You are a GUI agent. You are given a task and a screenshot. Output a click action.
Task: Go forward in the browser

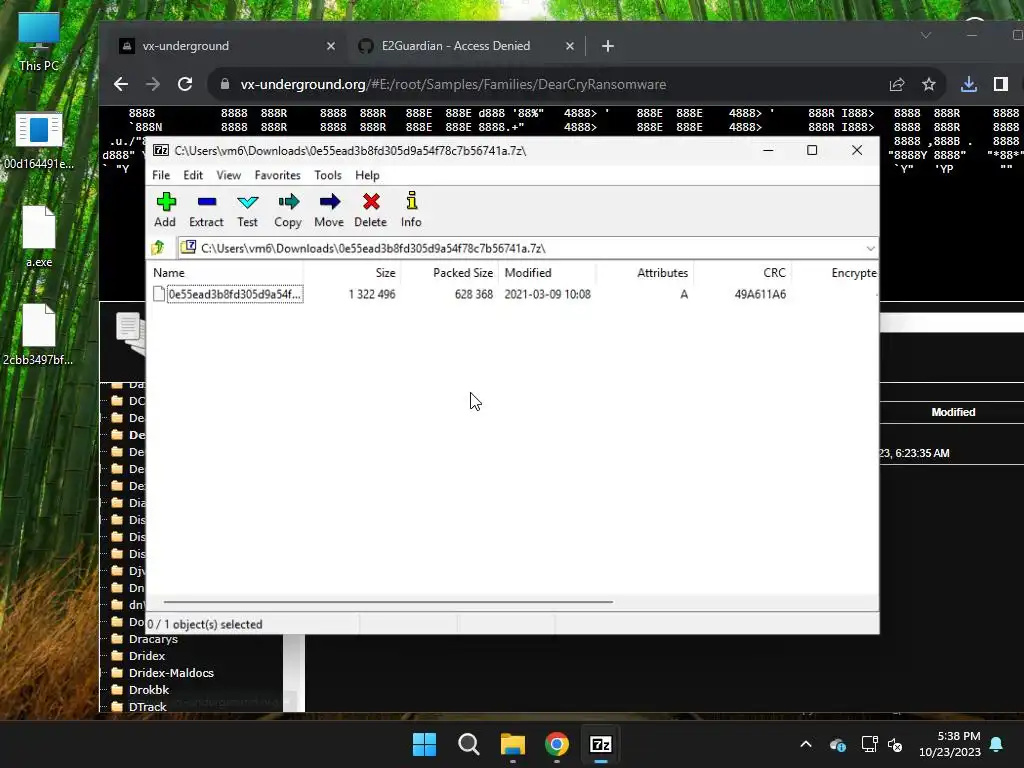point(153,84)
